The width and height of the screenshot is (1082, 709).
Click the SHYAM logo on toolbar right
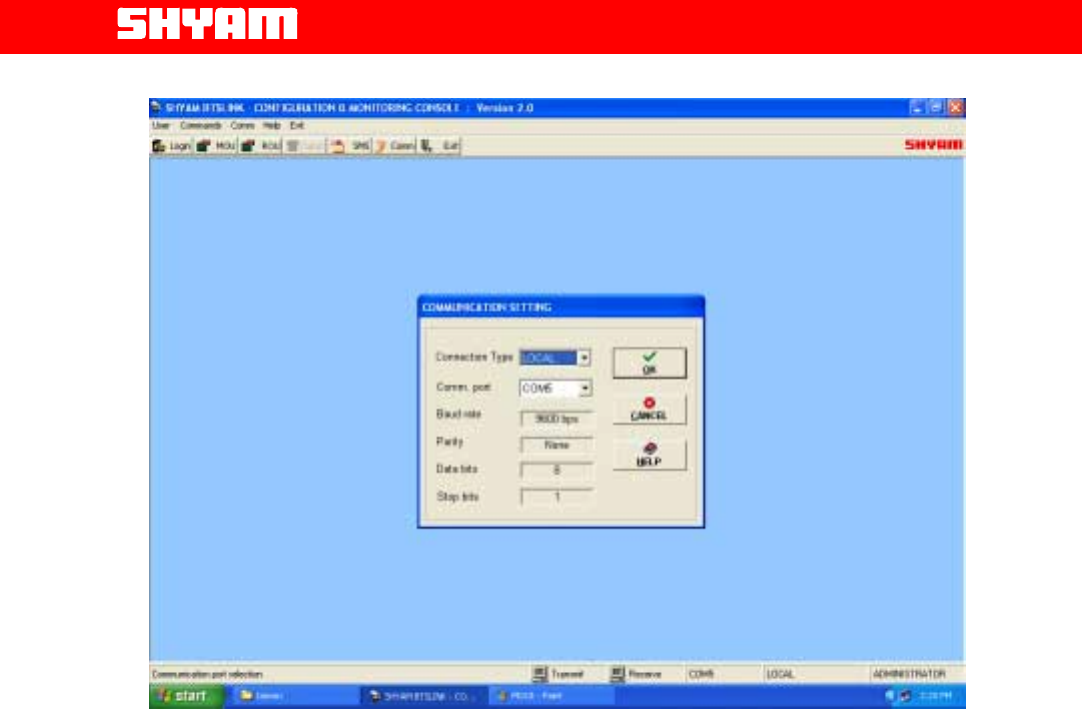click(934, 144)
